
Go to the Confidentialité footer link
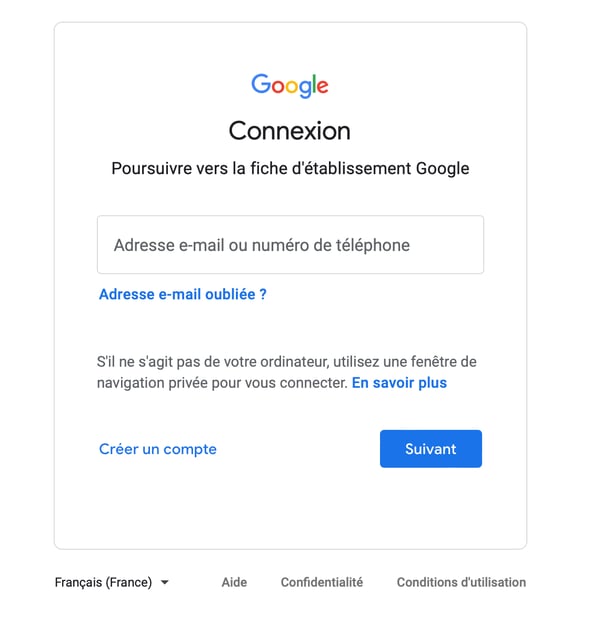coord(322,582)
